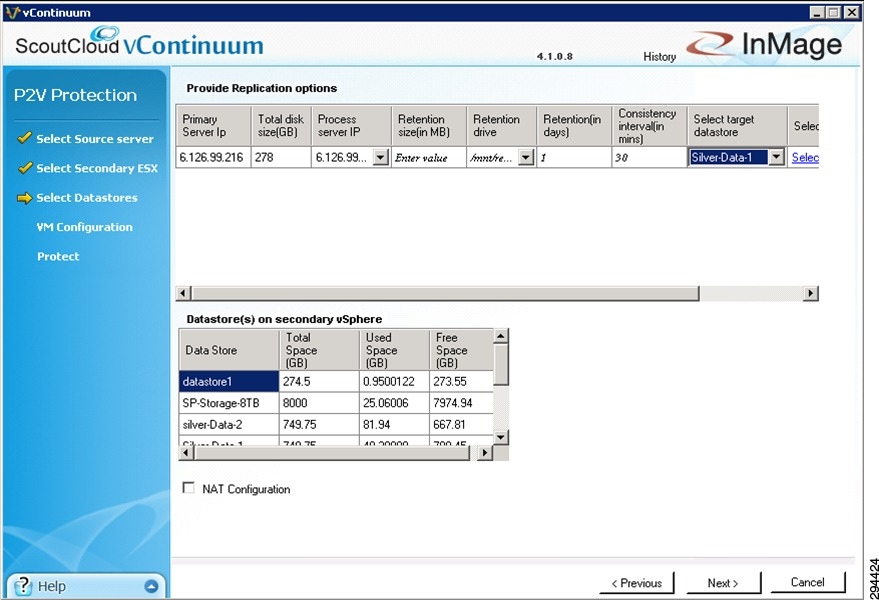Select the datastore1 row
The width and height of the screenshot is (879, 600).
pyautogui.click(x=336, y=381)
